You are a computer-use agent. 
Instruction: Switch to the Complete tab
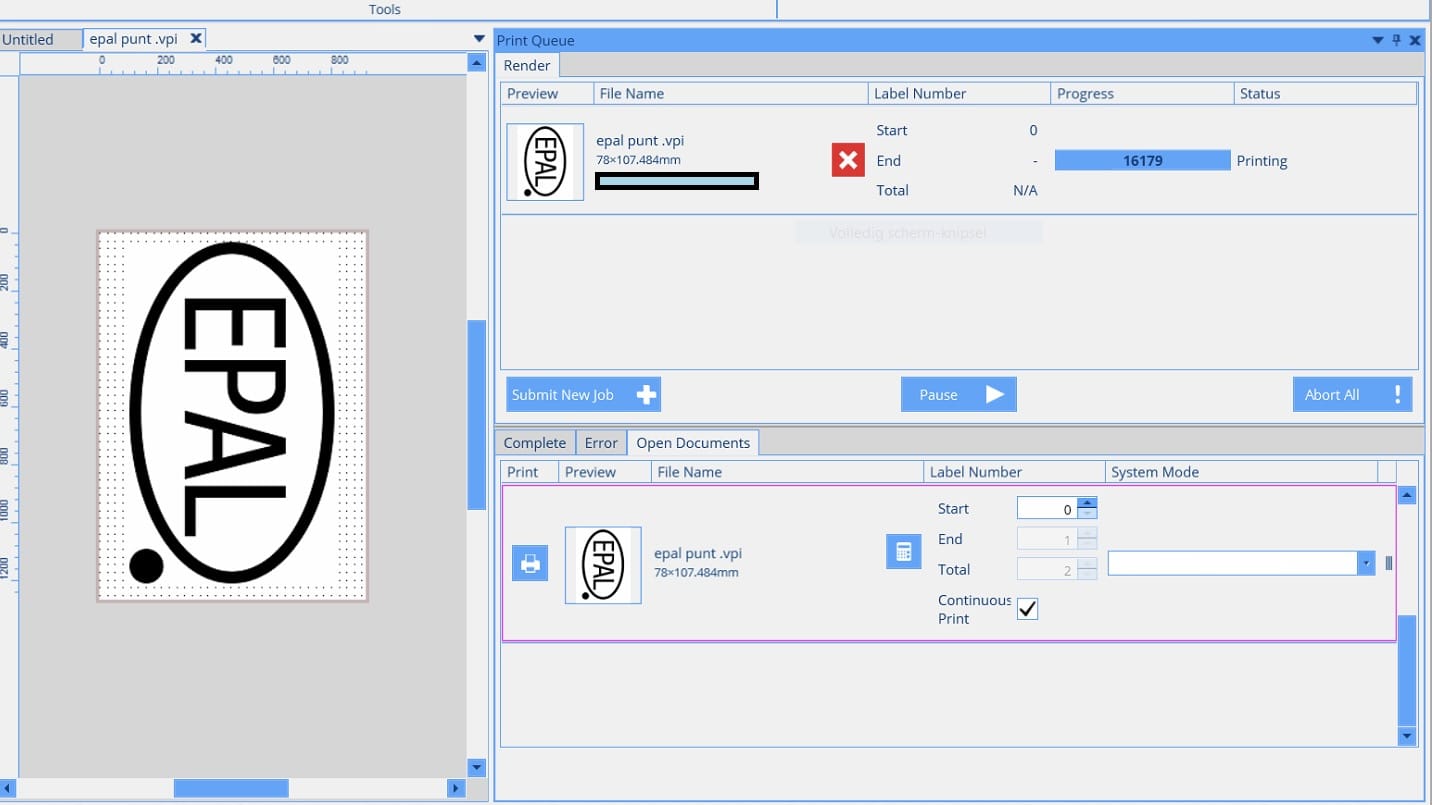(x=534, y=442)
